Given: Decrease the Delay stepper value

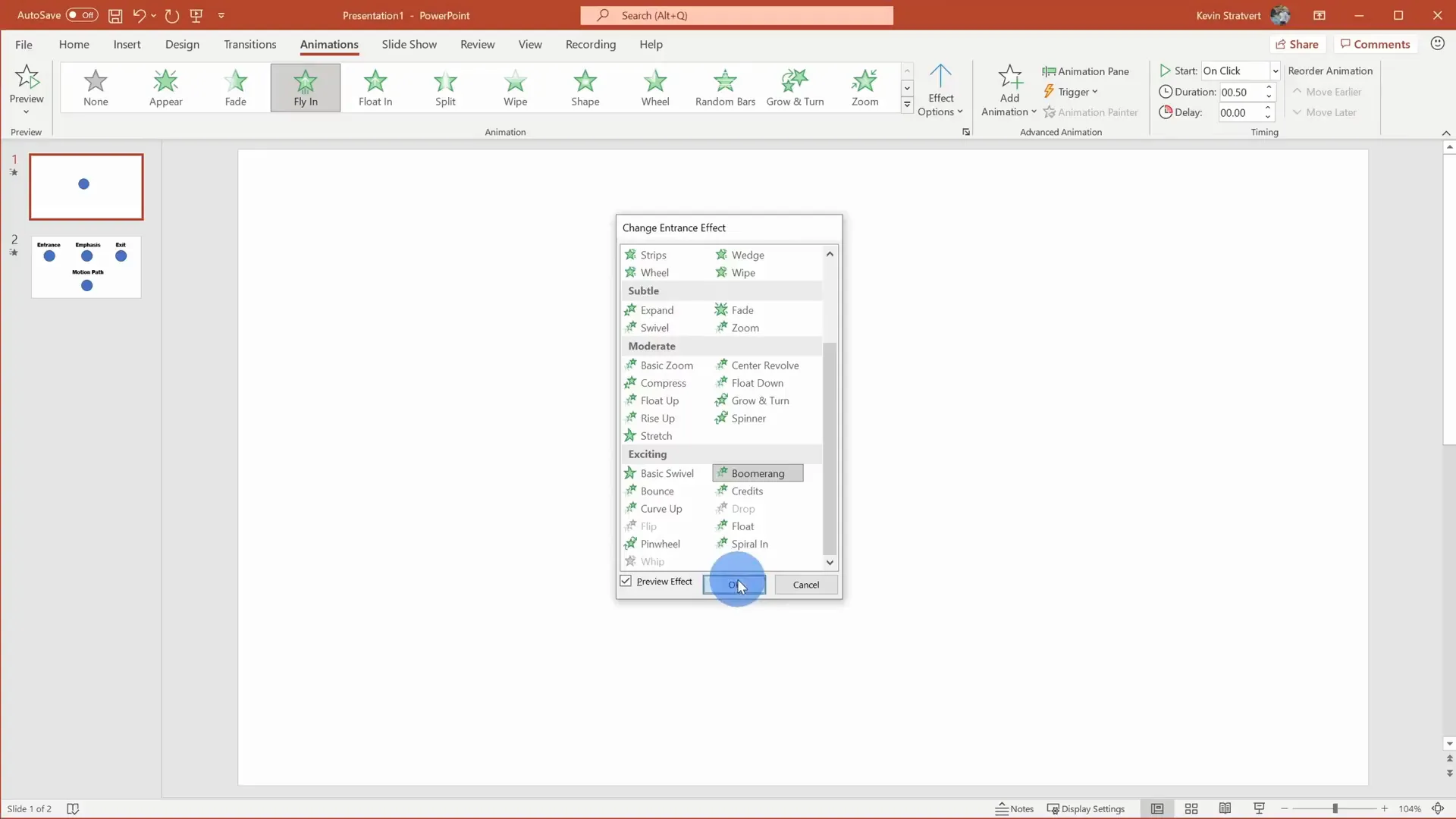Looking at the screenshot, I should point(1268,117).
